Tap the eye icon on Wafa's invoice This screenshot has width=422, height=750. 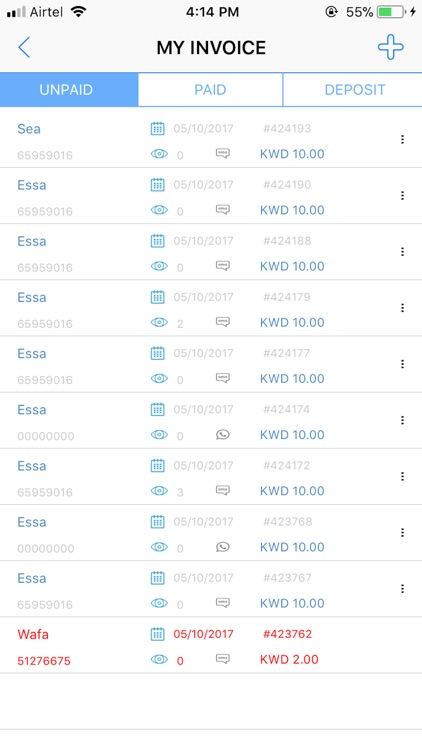tap(159, 660)
